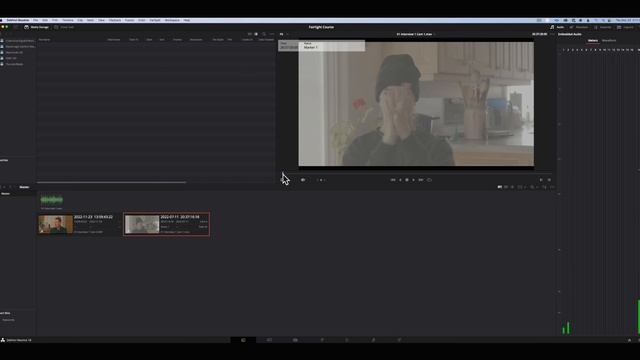Viewport: 640px width, 360px height.
Task: Go to first frame in viewer
Action: click(x=393, y=180)
